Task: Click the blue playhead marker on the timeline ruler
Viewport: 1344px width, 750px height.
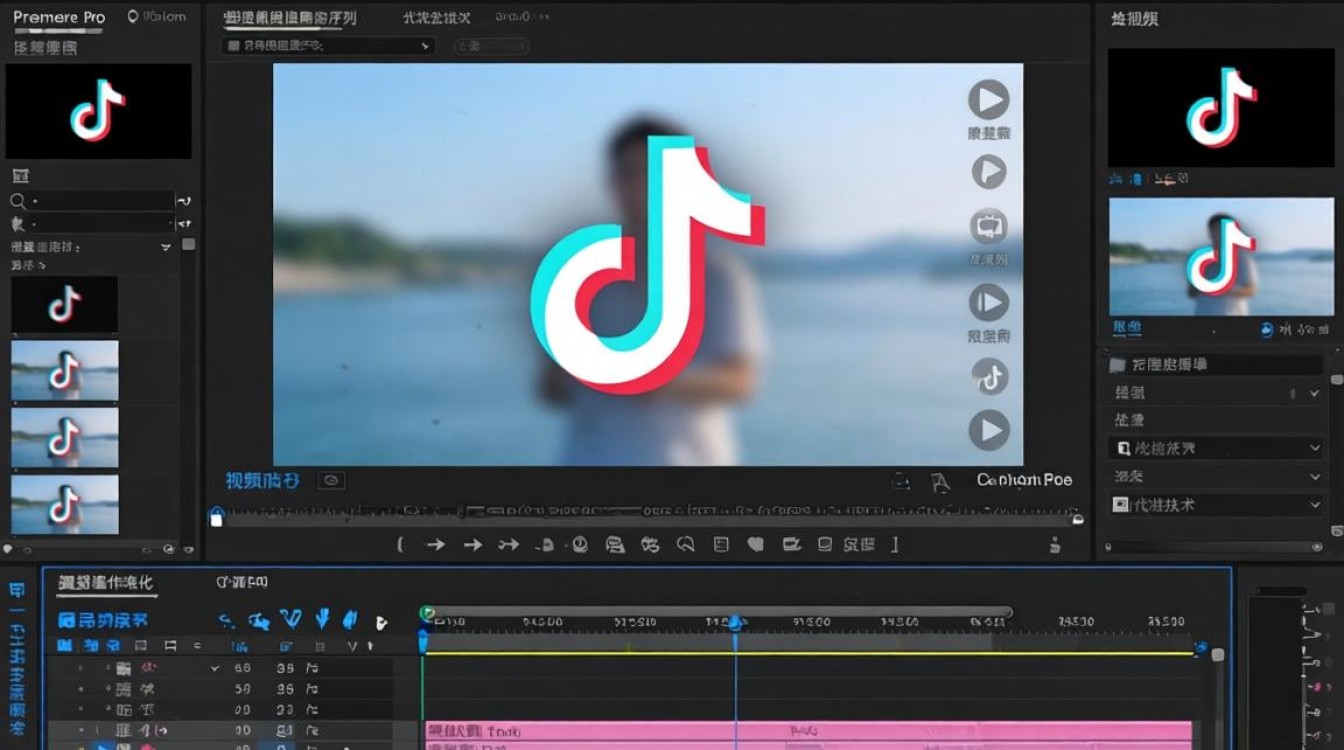Action: point(735,623)
